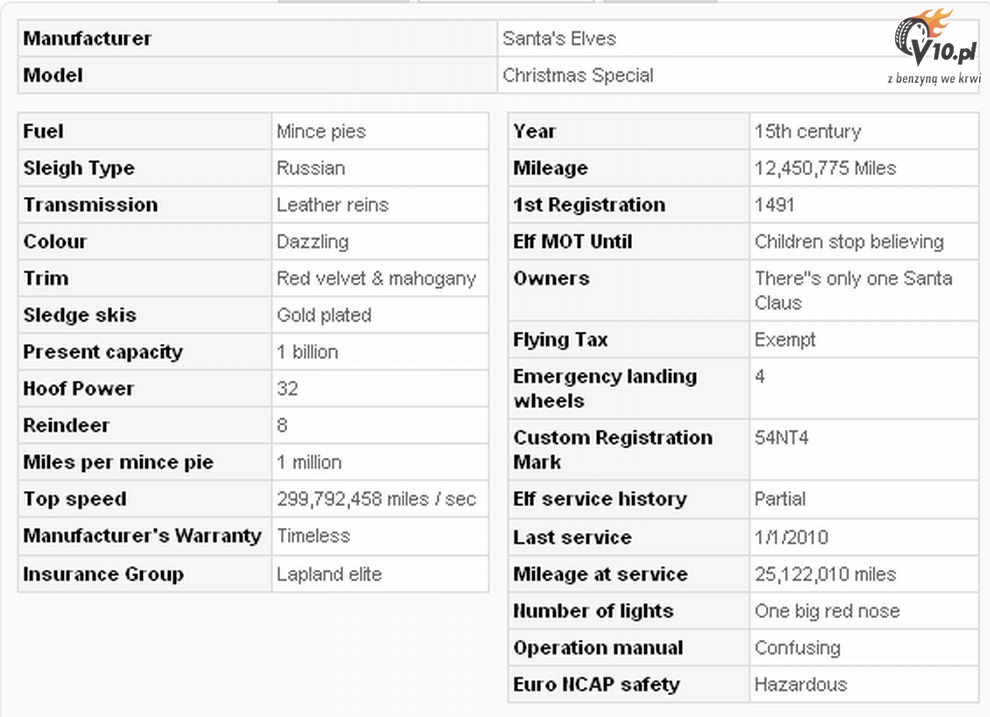990x717 pixels.
Task: Select the 'Red velvet & mahogany' trim value
Action: (376, 279)
